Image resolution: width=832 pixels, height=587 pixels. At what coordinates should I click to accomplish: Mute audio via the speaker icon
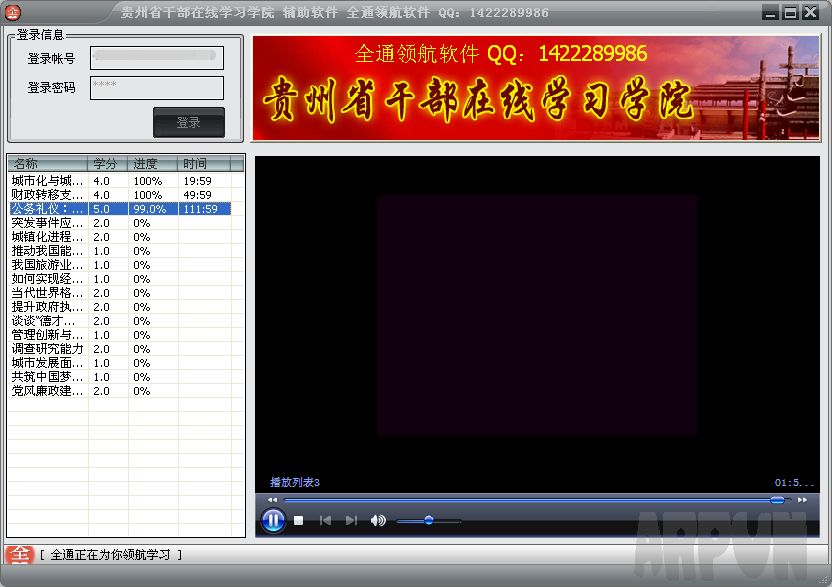[378, 520]
